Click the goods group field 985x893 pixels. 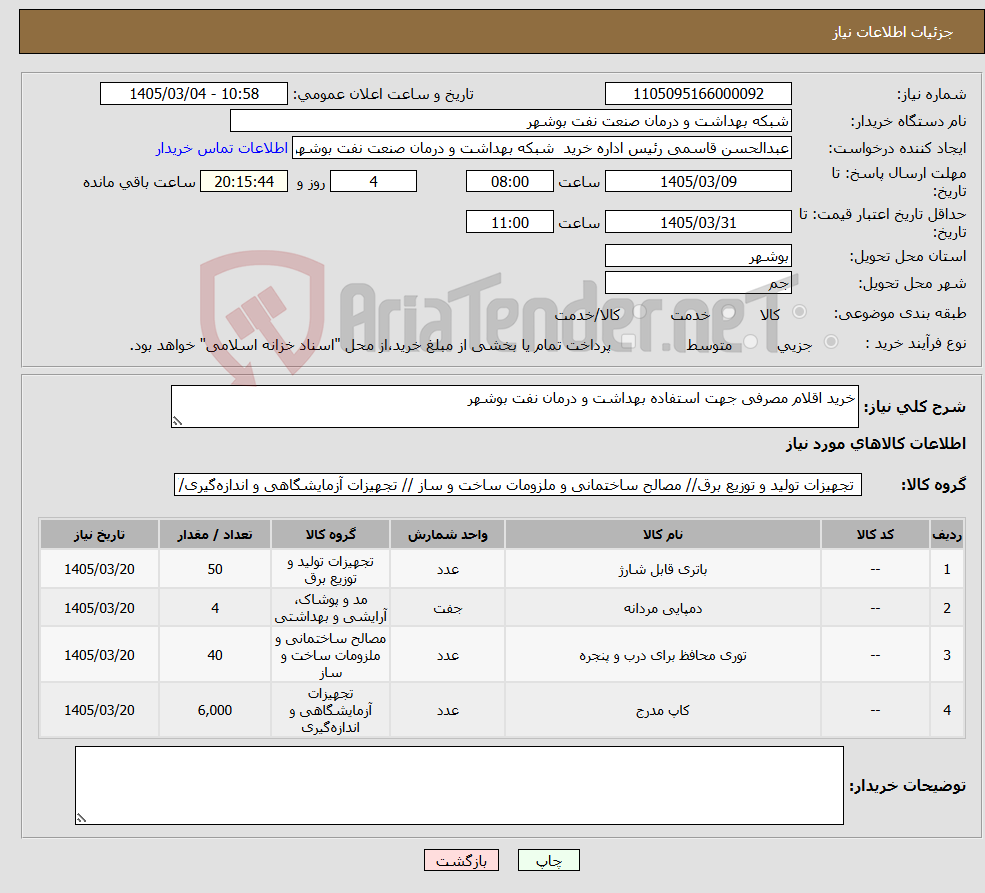pos(518,485)
